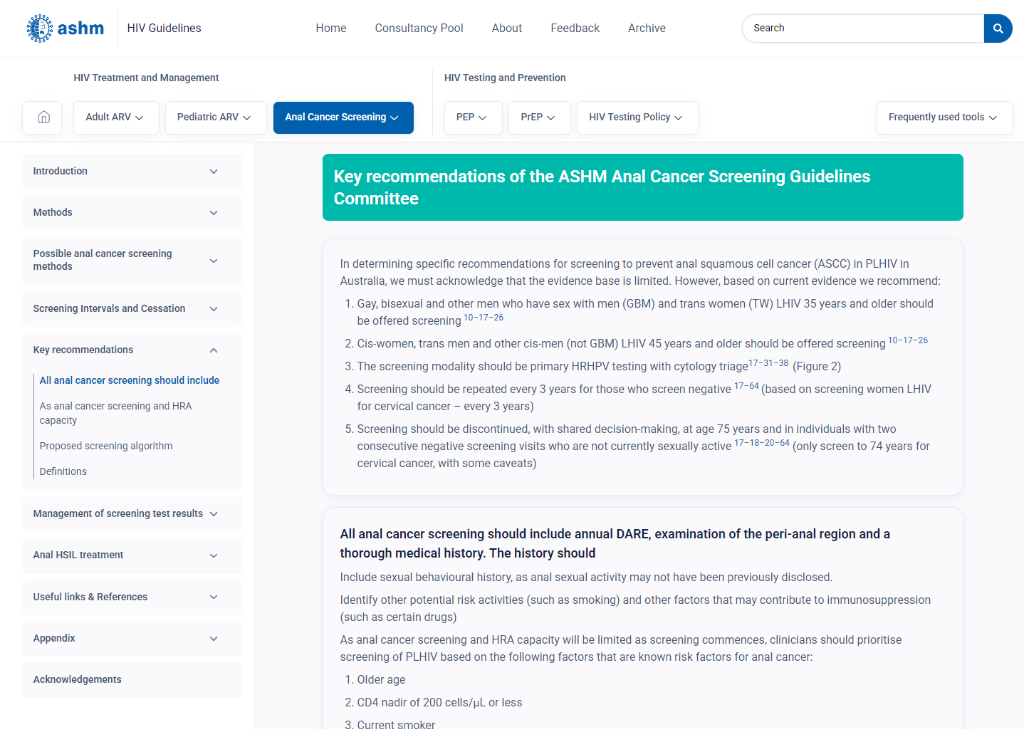Image resolution: width=1024 pixels, height=729 pixels.
Task: Click the Frequently used tools chevron
Action: click(x=993, y=118)
